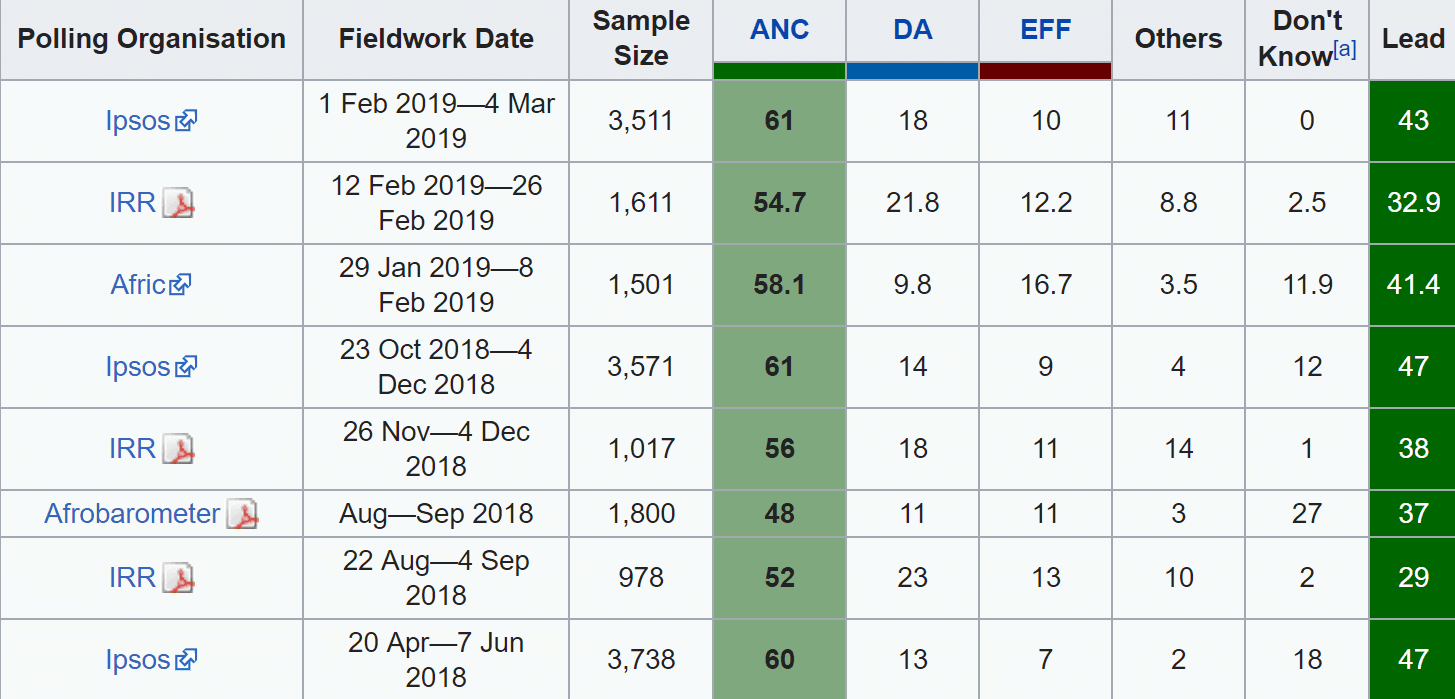Click the Lead cell showing 32.9
1455x699 pixels.
tap(1413, 203)
